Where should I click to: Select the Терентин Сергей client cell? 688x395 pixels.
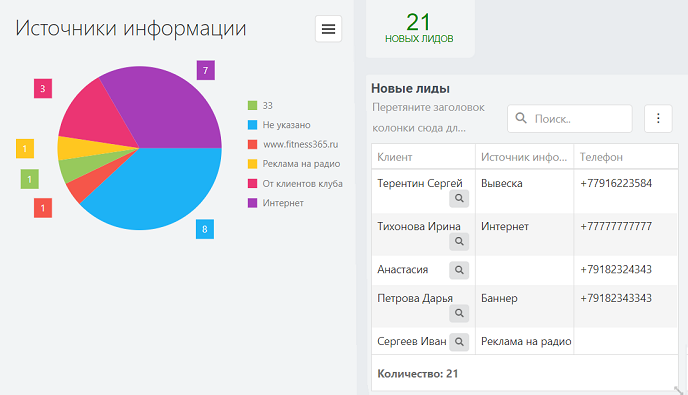pos(423,191)
